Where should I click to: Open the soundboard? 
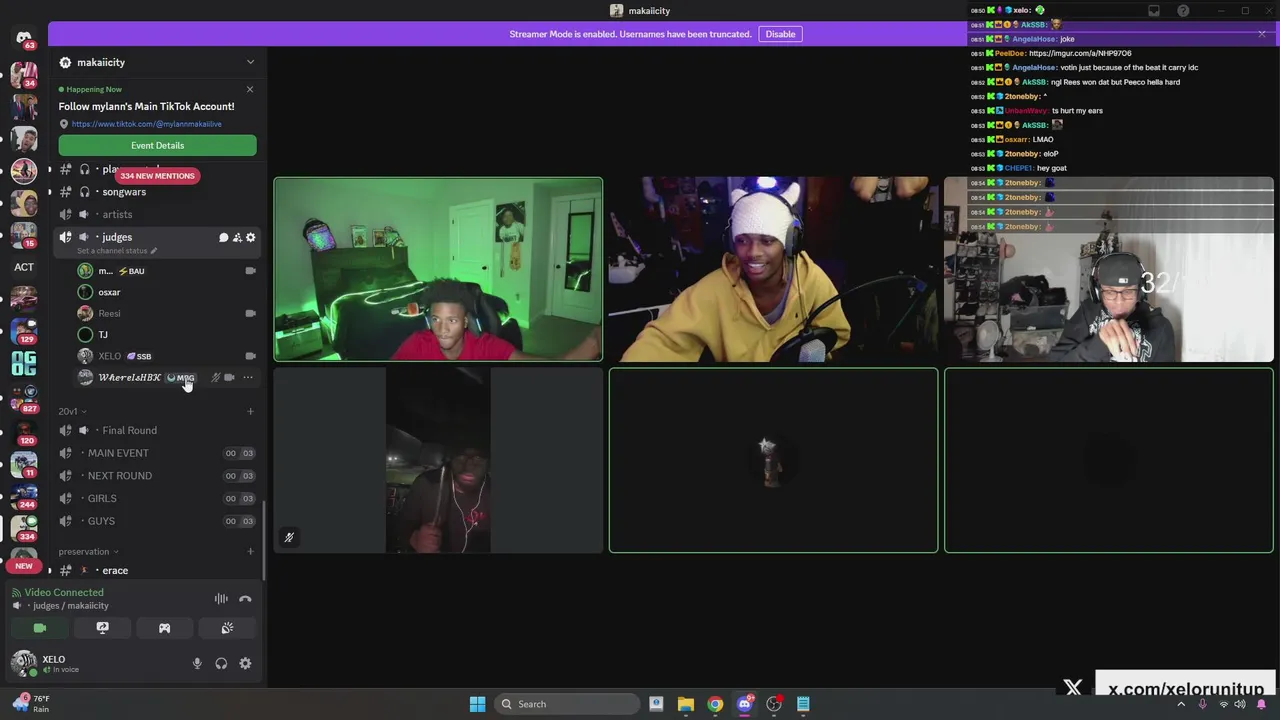tap(227, 628)
